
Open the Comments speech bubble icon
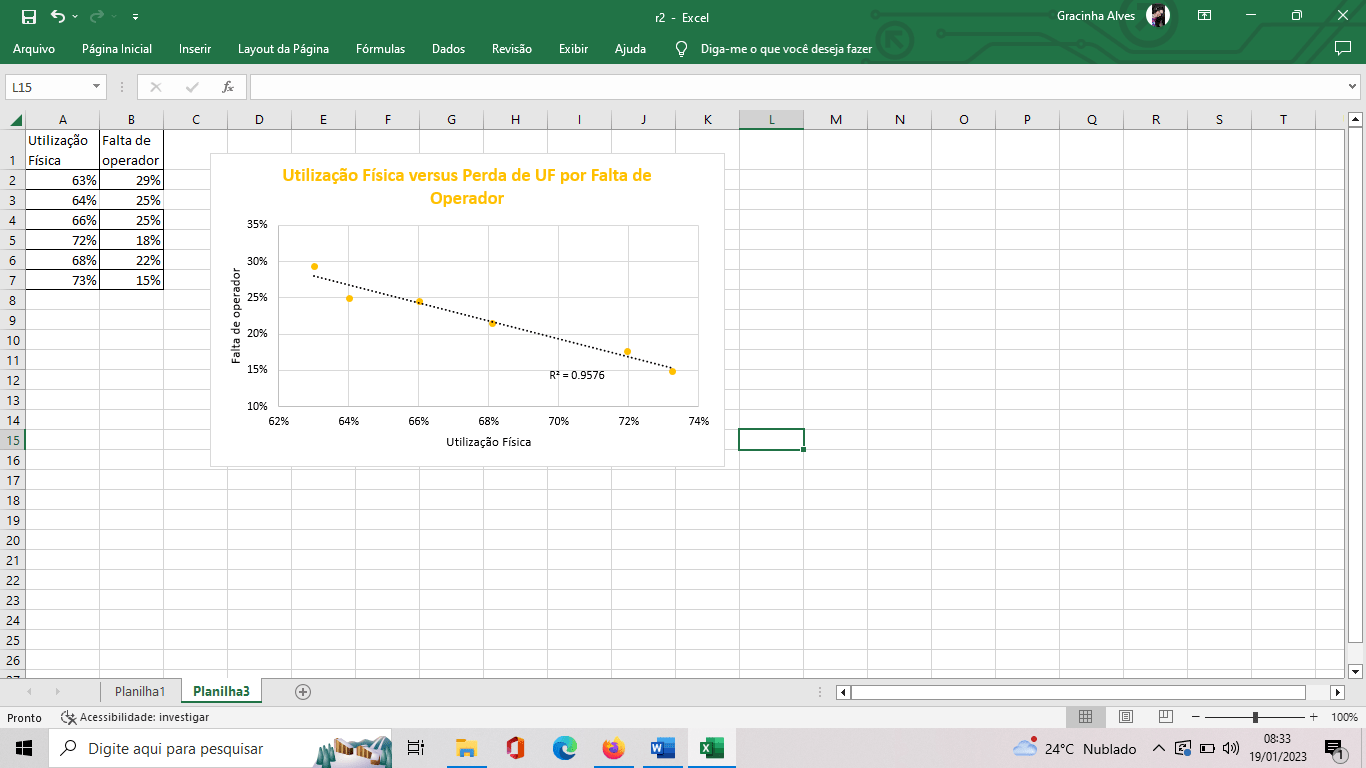(1343, 48)
